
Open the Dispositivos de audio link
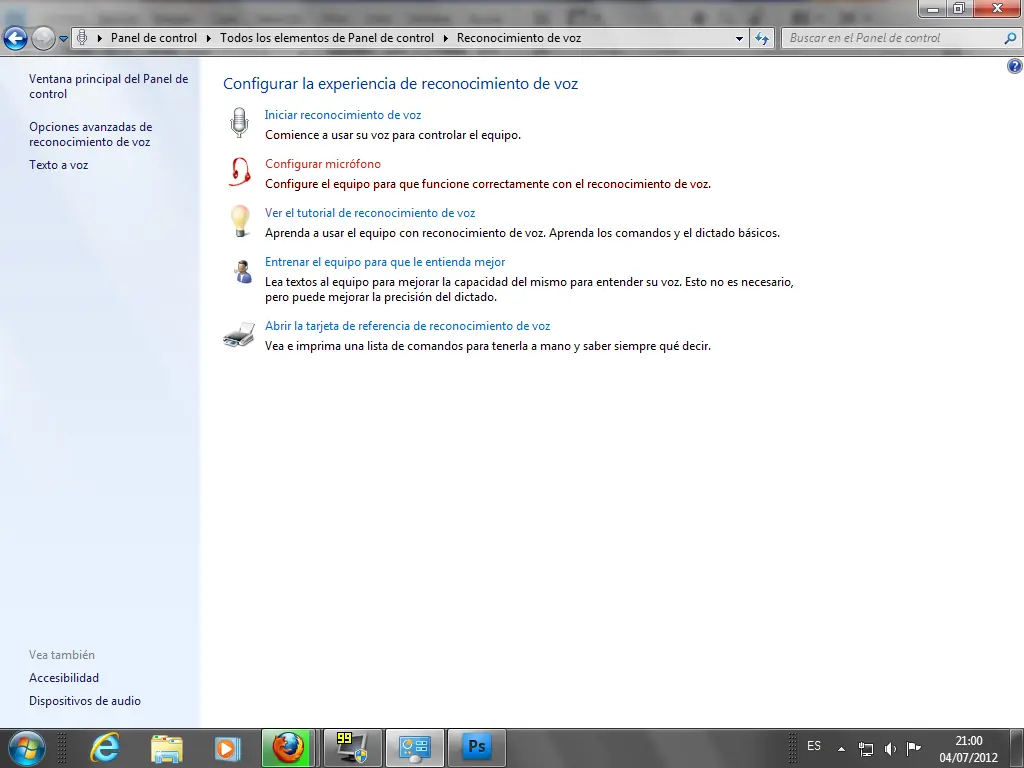pos(85,701)
